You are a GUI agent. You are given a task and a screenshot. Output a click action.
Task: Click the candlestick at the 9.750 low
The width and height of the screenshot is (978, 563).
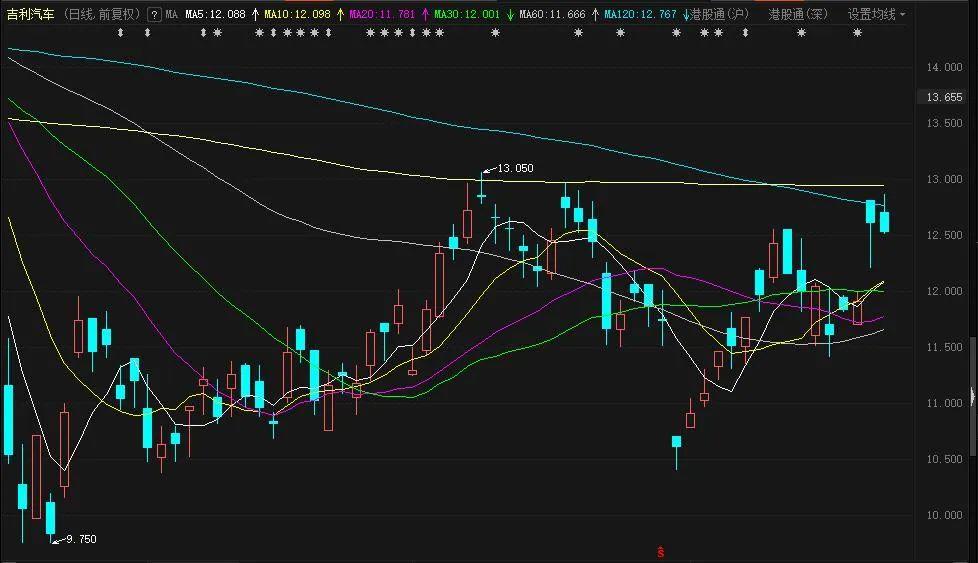point(51,517)
